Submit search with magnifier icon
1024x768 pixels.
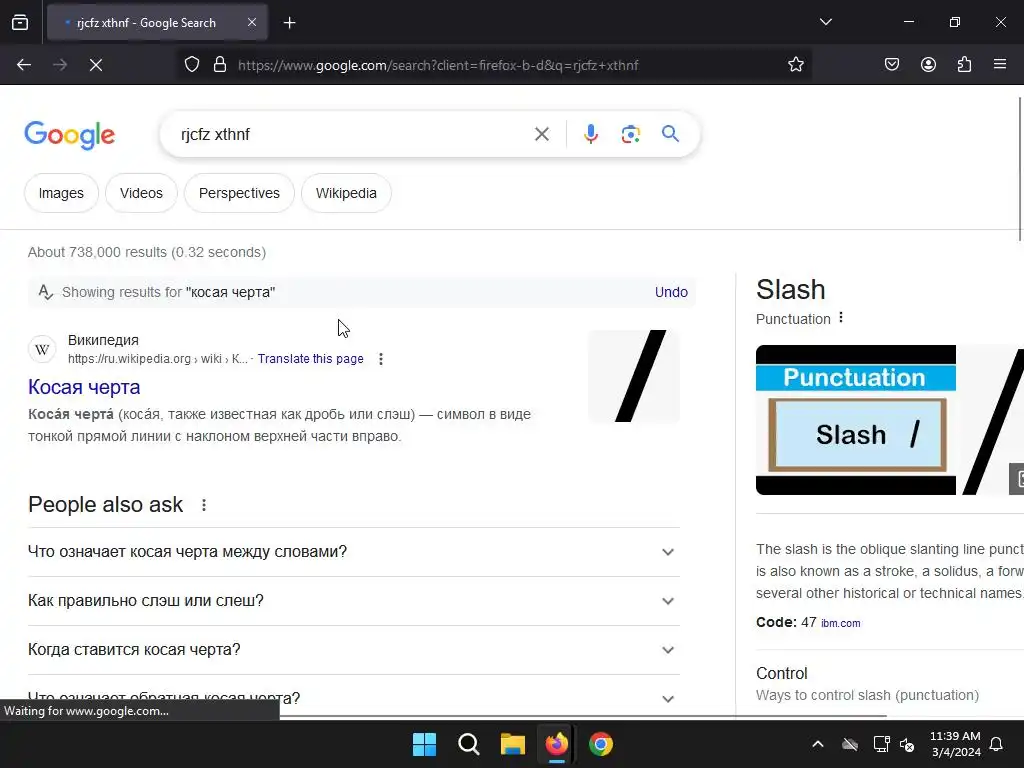pyautogui.click(x=670, y=135)
